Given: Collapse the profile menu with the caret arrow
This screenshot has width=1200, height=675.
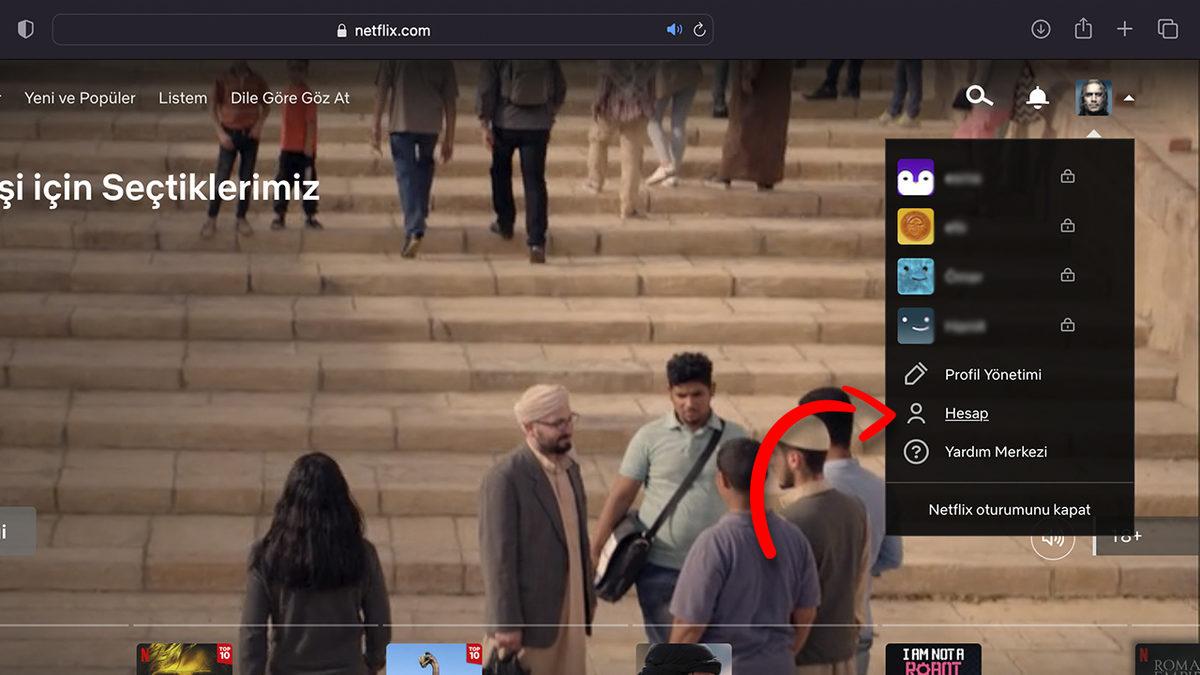Looking at the screenshot, I should (x=1129, y=98).
